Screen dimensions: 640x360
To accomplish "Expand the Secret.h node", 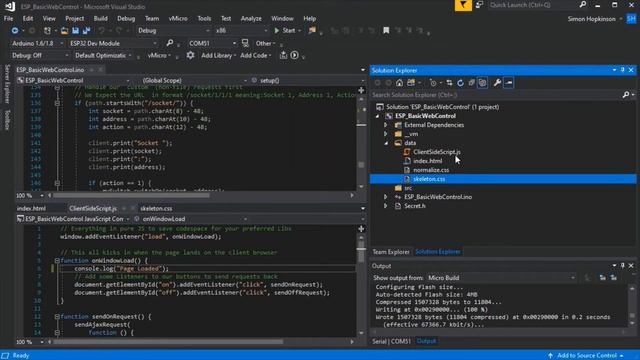I will 386,206.
